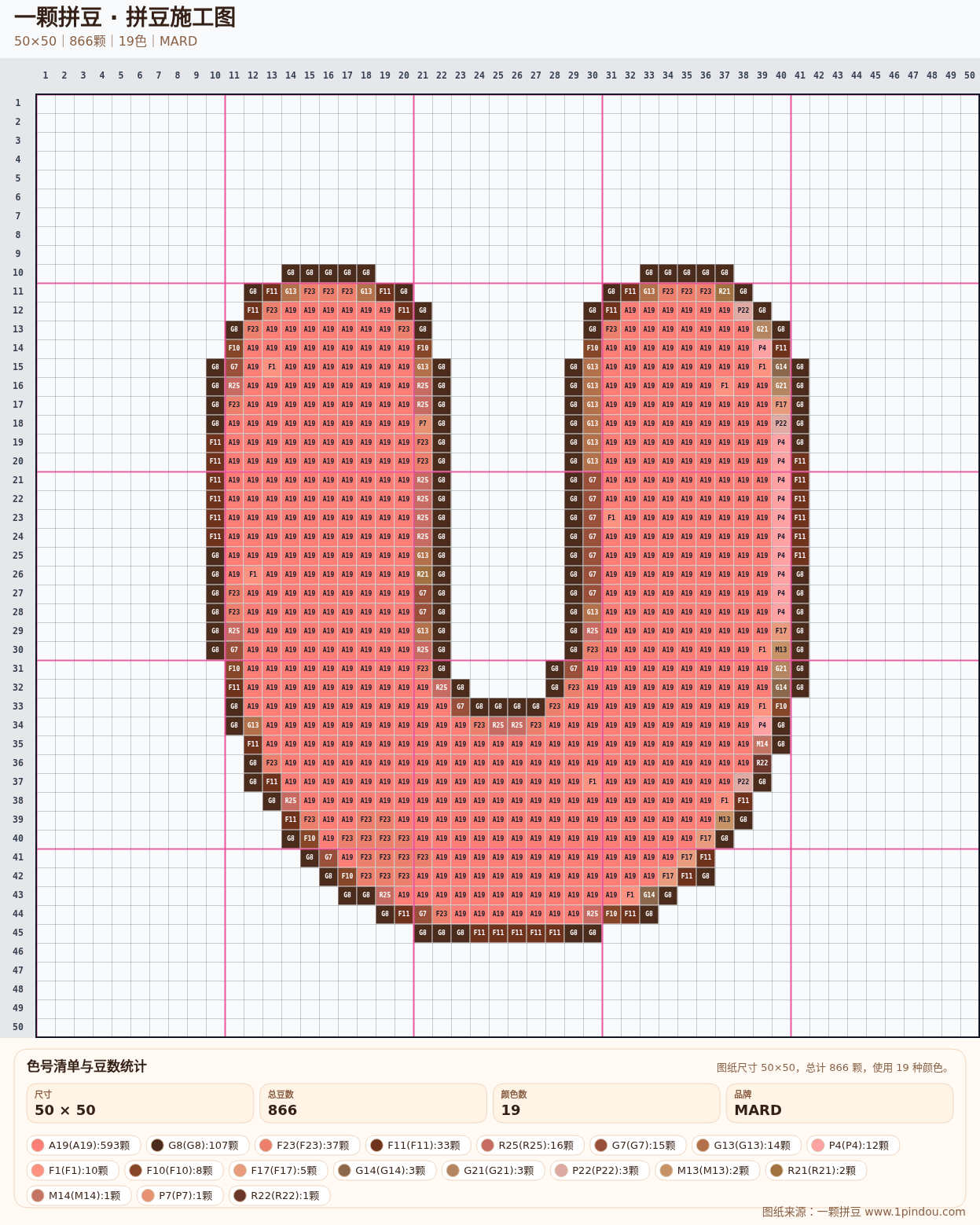The height and width of the screenshot is (1225, 980).
Task: Click the only R22 bead cell in grid
Action: click(762, 763)
